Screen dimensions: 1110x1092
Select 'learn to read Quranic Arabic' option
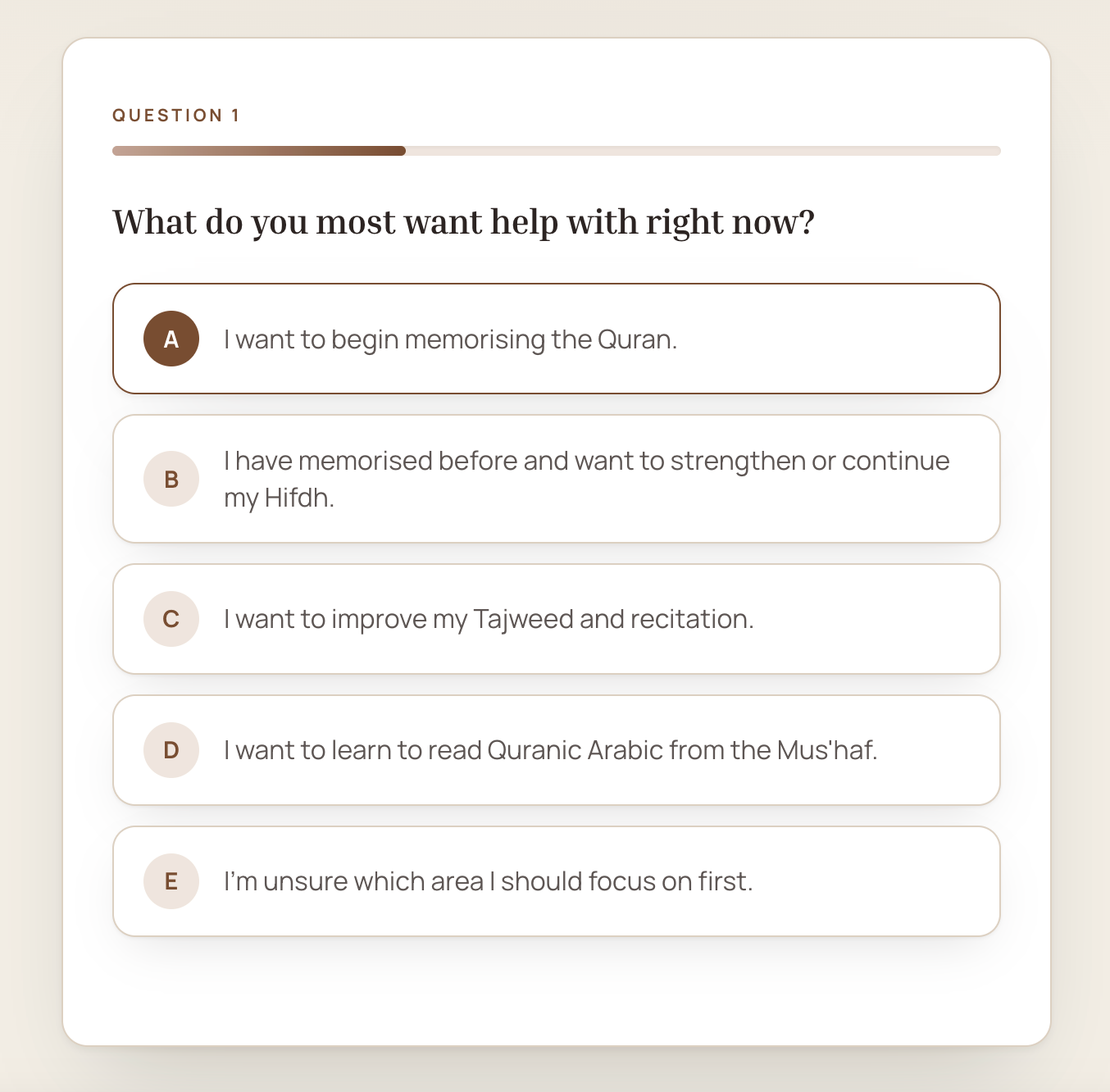point(557,750)
